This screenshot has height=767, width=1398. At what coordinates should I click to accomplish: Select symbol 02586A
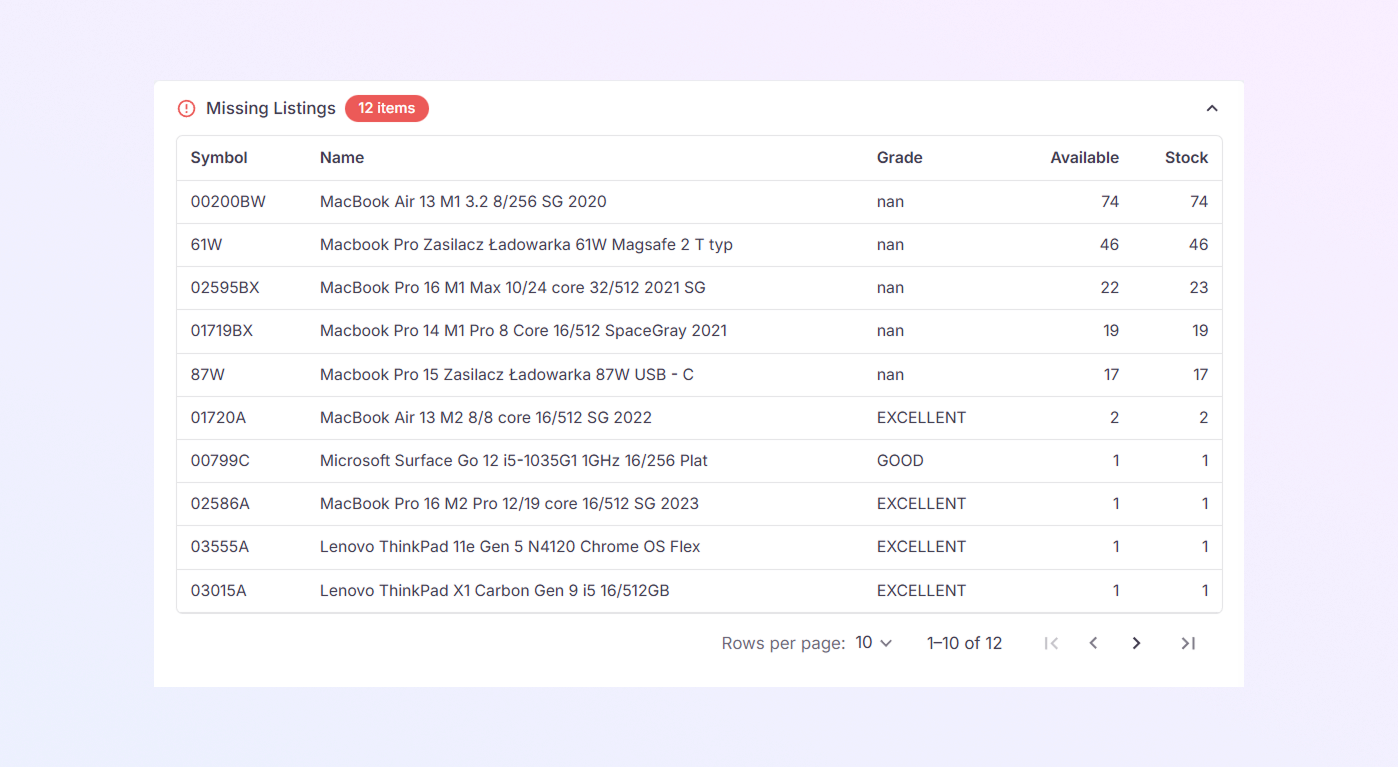coord(220,504)
